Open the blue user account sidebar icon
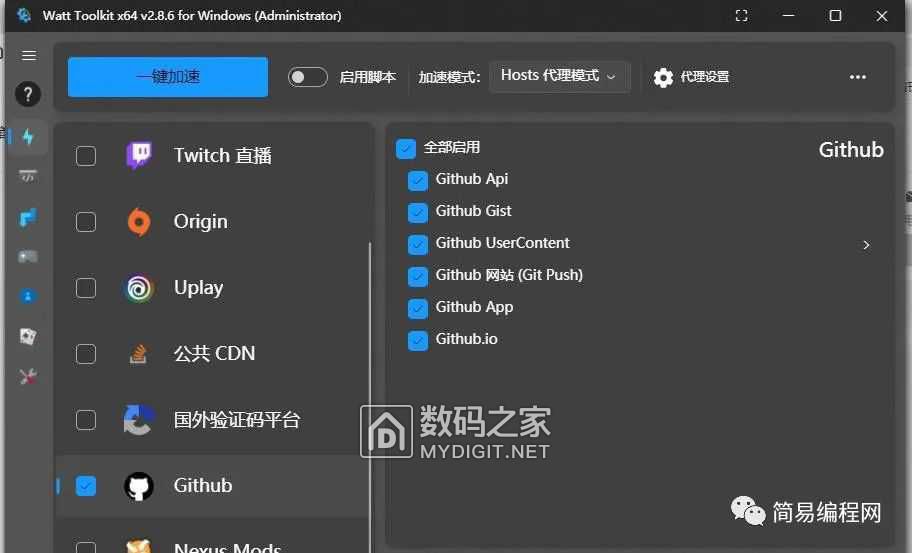 28,296
